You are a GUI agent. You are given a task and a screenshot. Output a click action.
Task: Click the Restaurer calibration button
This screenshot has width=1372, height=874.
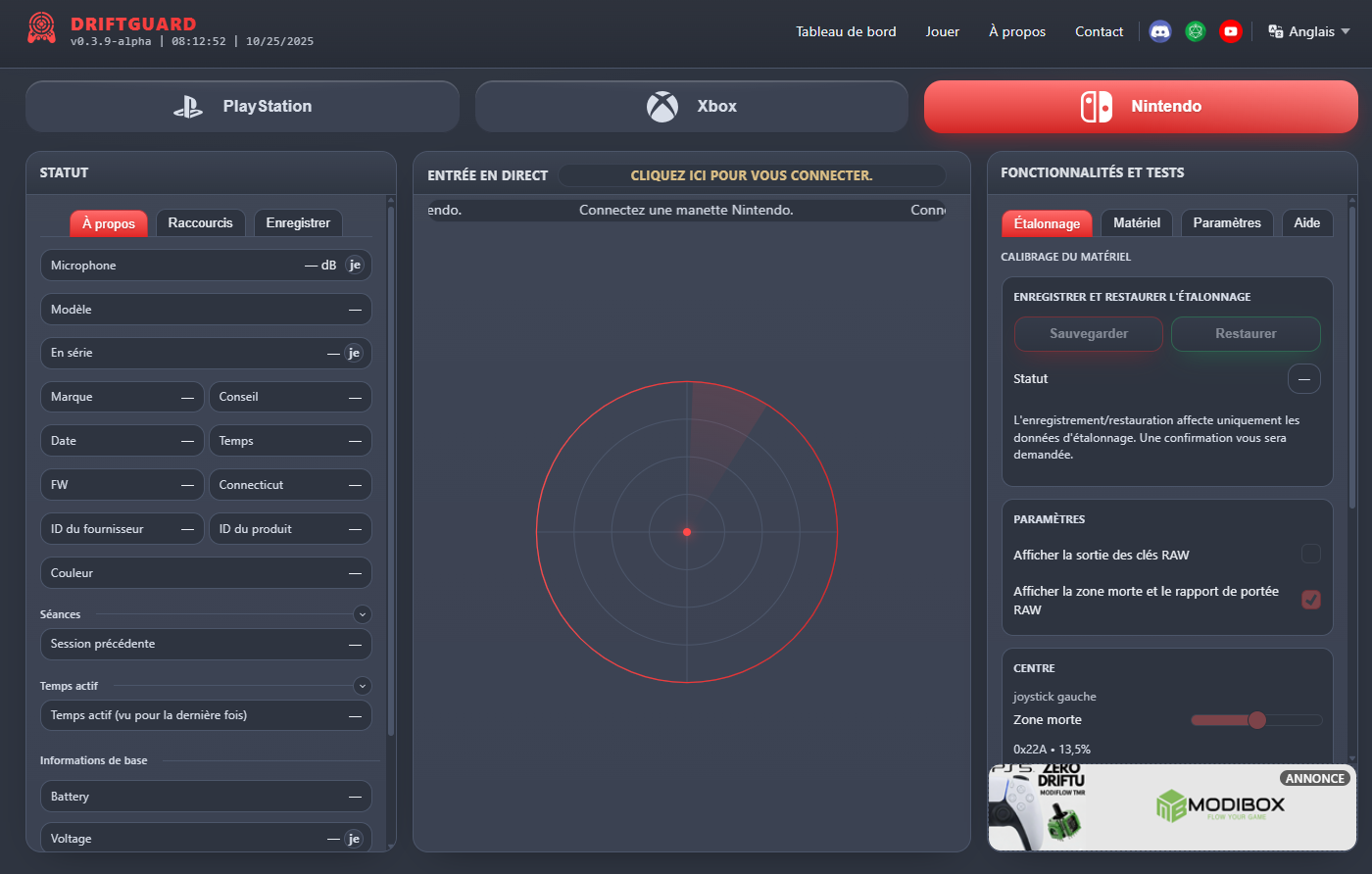(x=1246, y=334)
